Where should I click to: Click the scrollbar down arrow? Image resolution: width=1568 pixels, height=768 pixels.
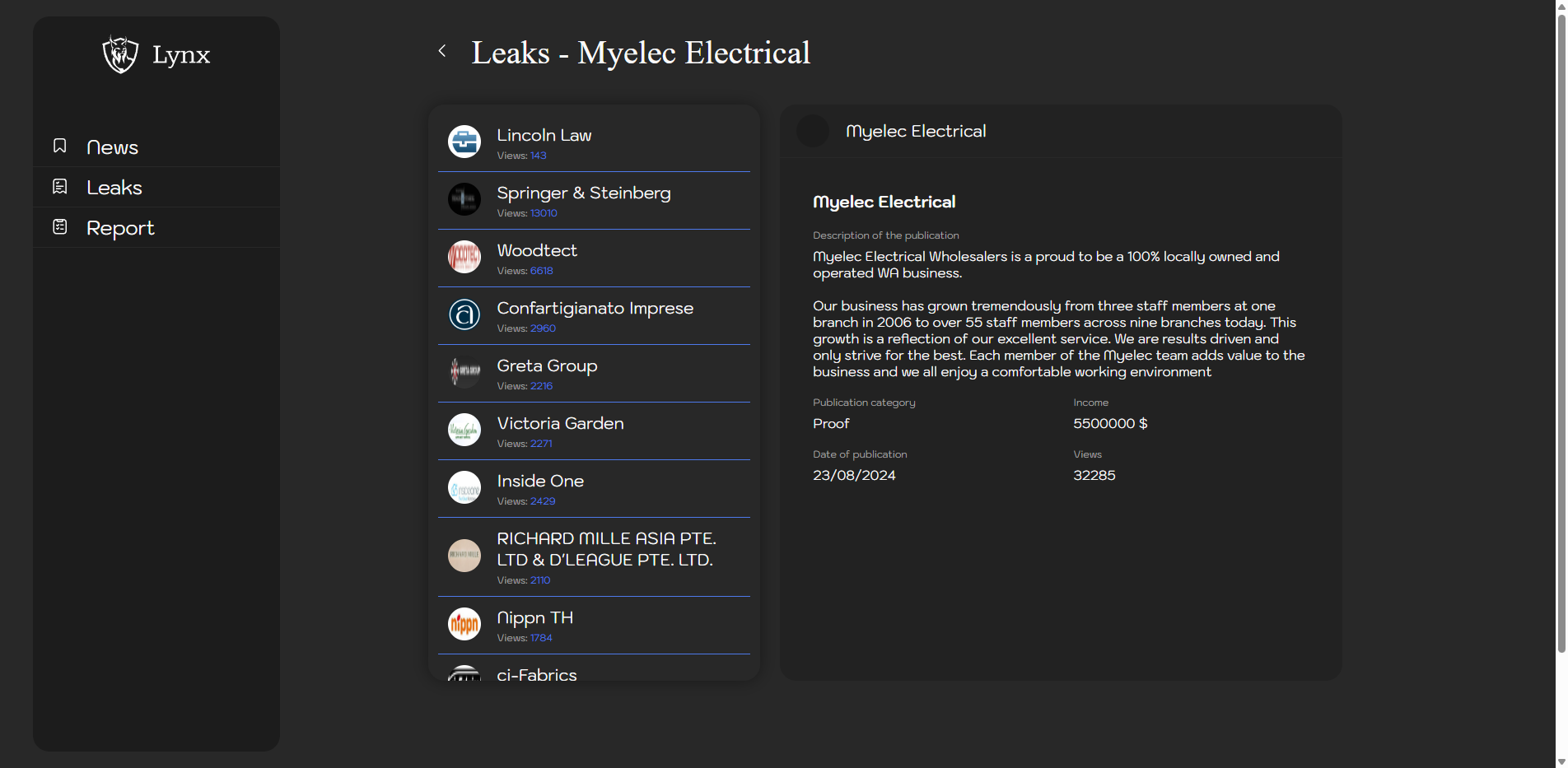1561,761
